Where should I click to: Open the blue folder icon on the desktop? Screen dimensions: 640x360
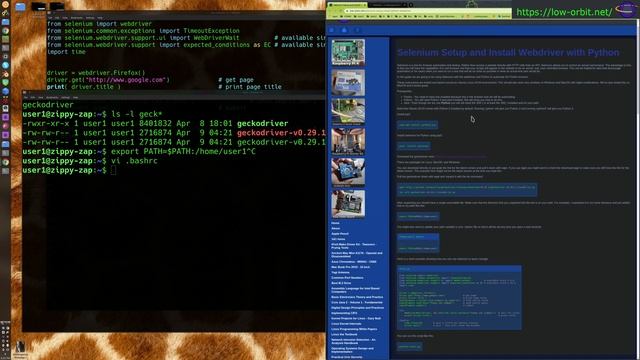coord(20,7)
